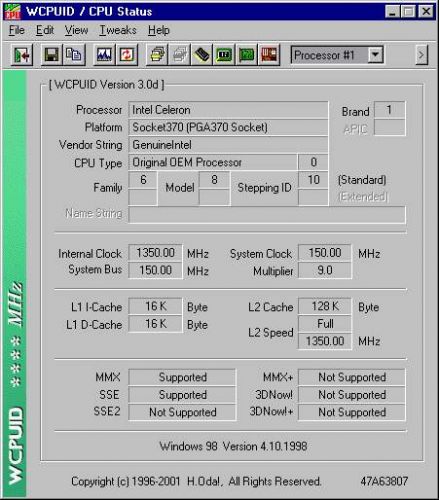This screenshot has height=500, width=439.
Task: Click the SSE Supported field
Action: (182, 395)
